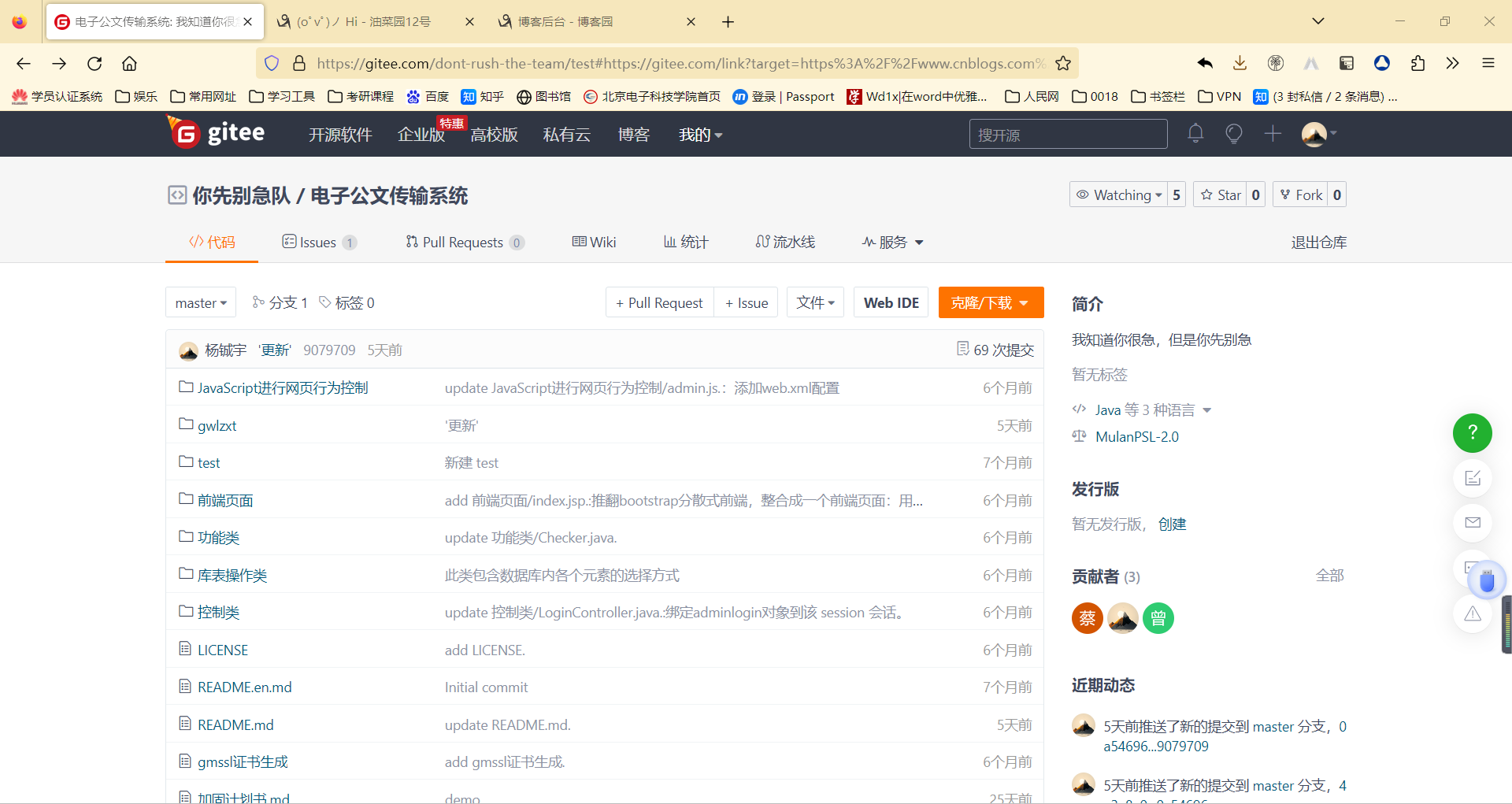
Task: Click the floating warning triangle icon
Action: tap(1473, 614)
